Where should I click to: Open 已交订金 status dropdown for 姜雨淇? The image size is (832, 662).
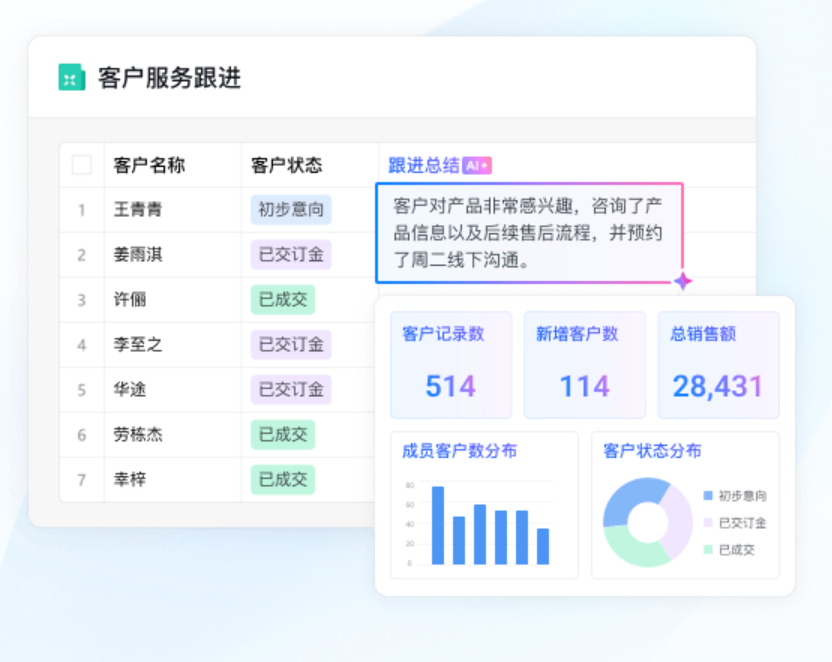[x=290, y=255]
